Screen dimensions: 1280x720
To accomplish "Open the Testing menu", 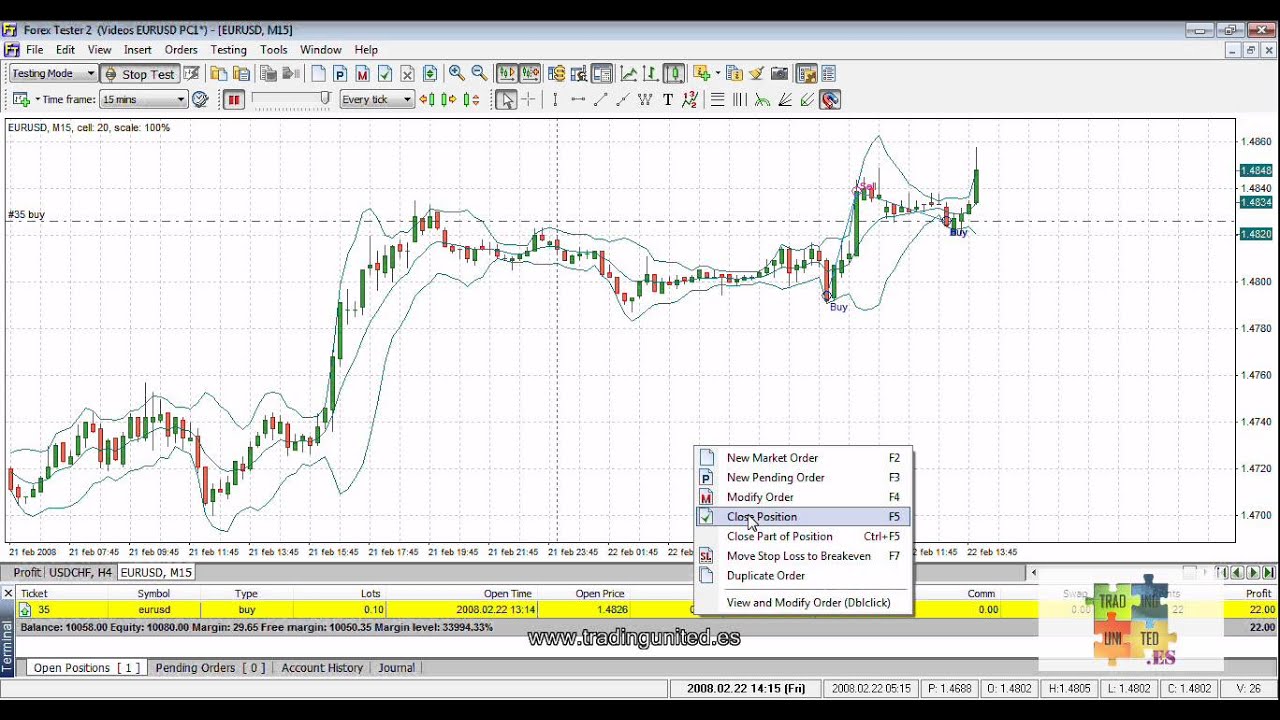I will pos(228,50).
